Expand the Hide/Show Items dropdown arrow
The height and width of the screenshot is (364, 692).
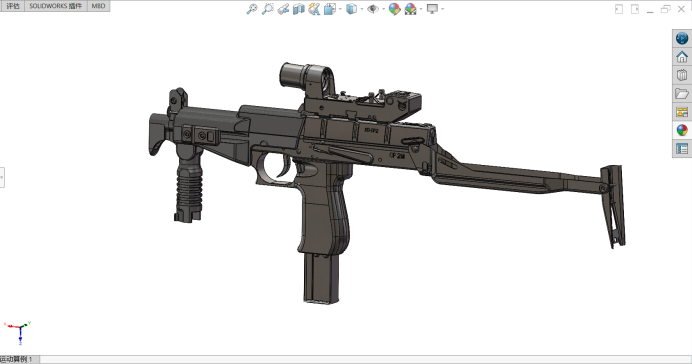(x=383, y=9)
